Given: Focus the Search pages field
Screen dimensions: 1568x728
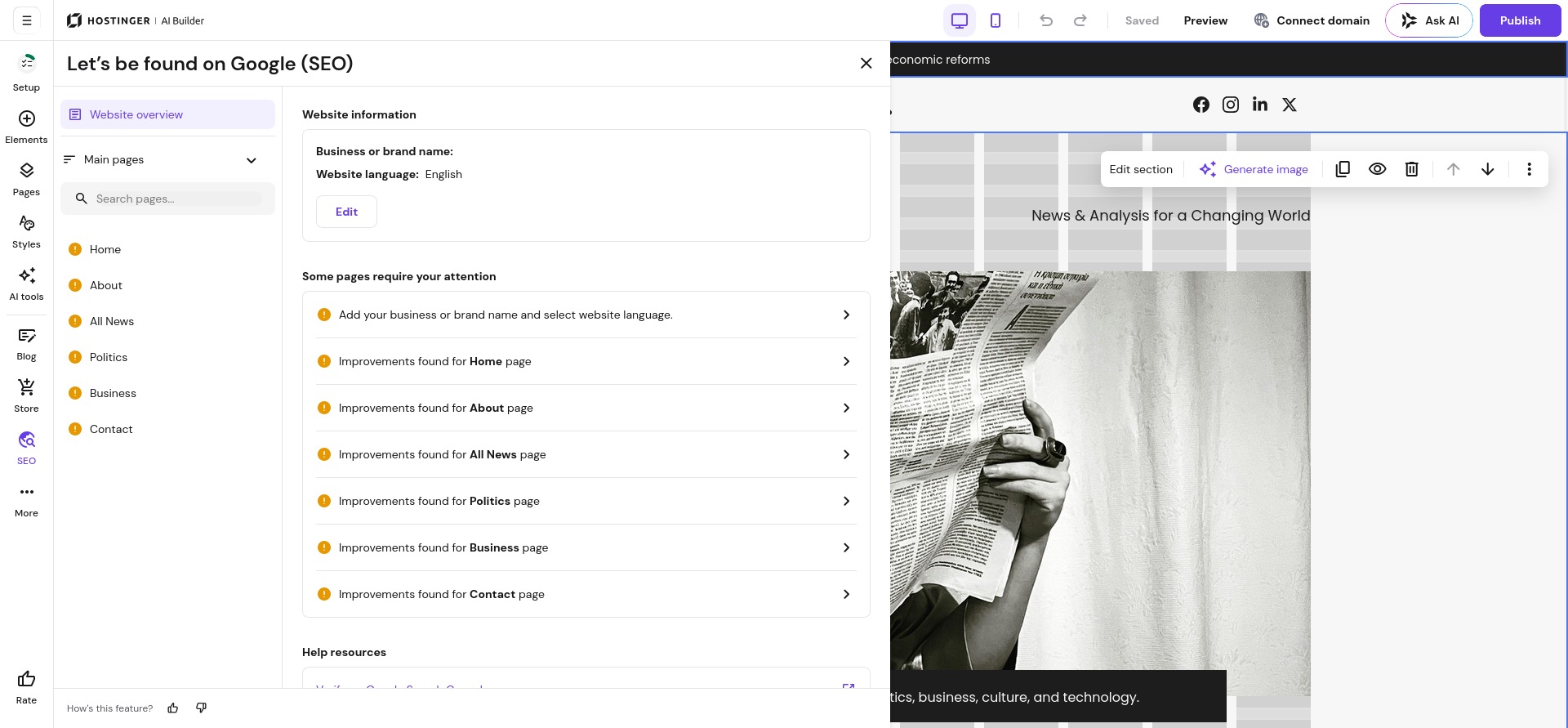Looking at the screenshot, I should [x=168, y=199].
